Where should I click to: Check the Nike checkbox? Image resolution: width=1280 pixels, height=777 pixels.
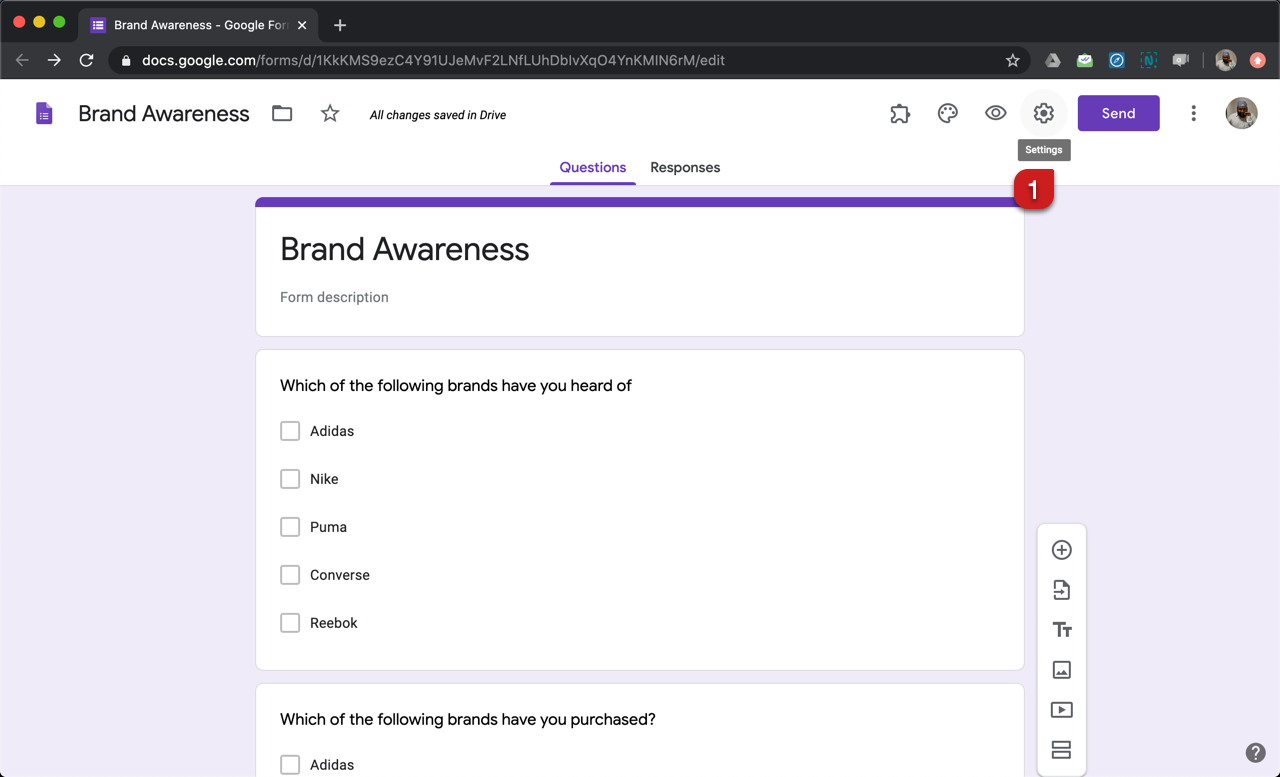[x=290, y=478]
